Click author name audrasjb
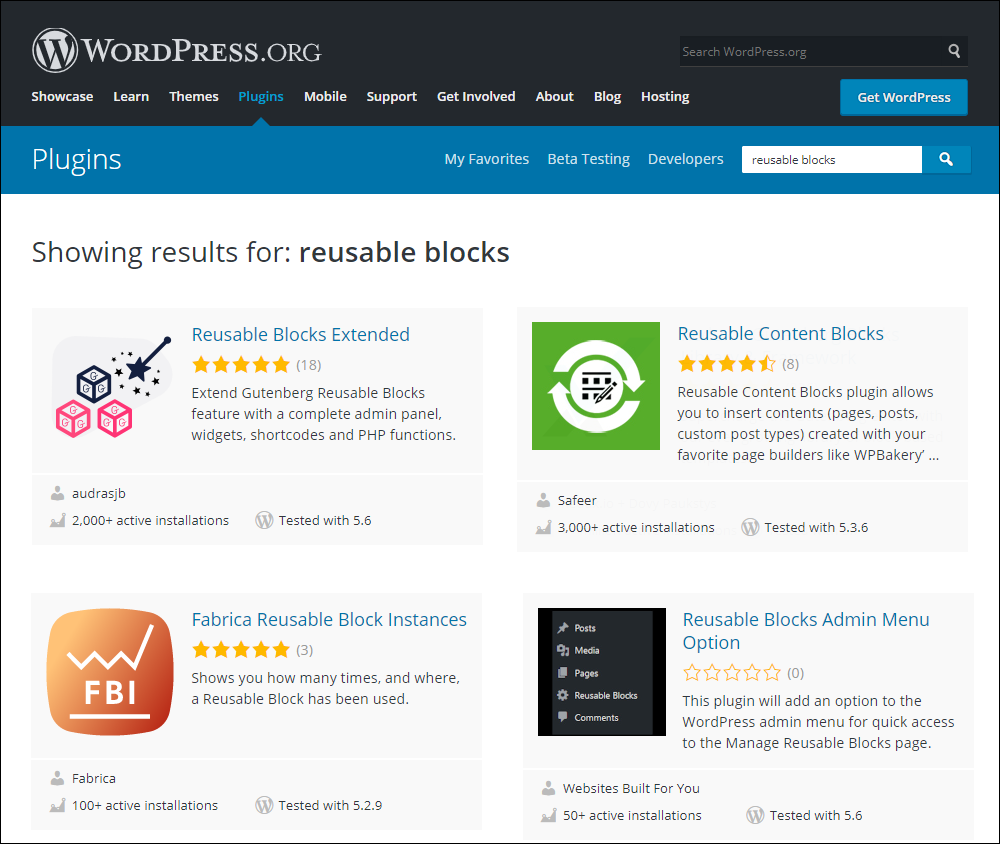Screen dimensions: 1000x844 [x=99, y=493]
